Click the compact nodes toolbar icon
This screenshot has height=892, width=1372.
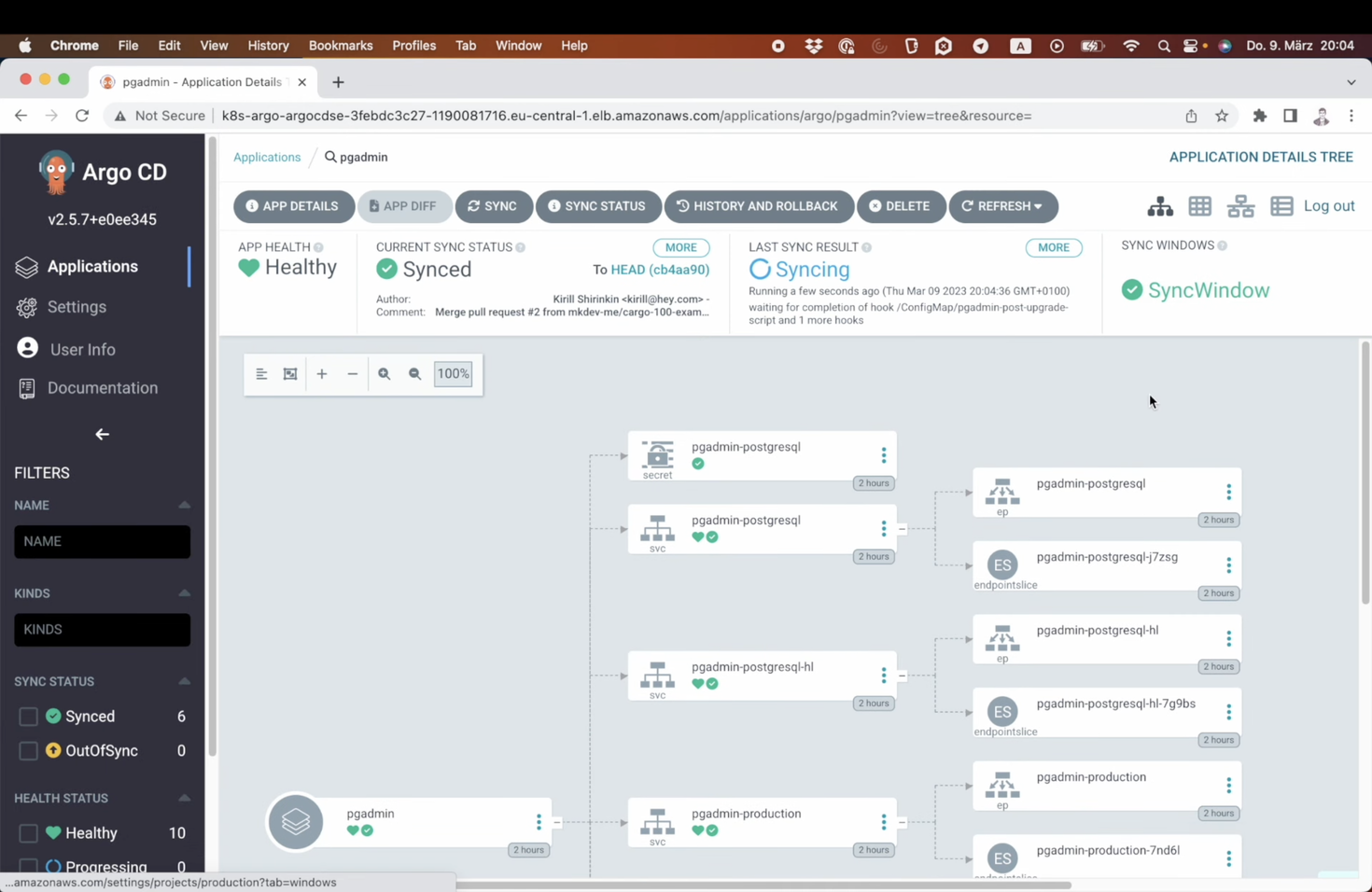tap(261, 374)
